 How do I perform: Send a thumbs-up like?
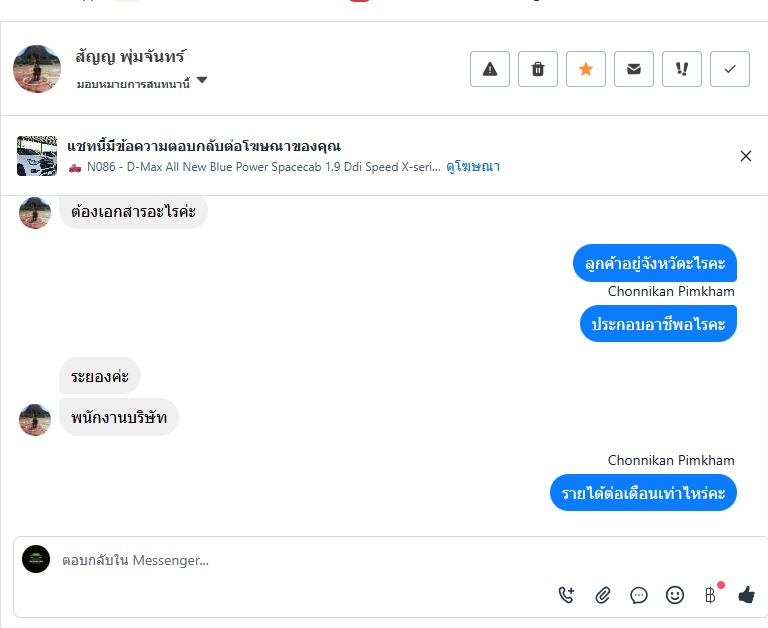[746, 595]
